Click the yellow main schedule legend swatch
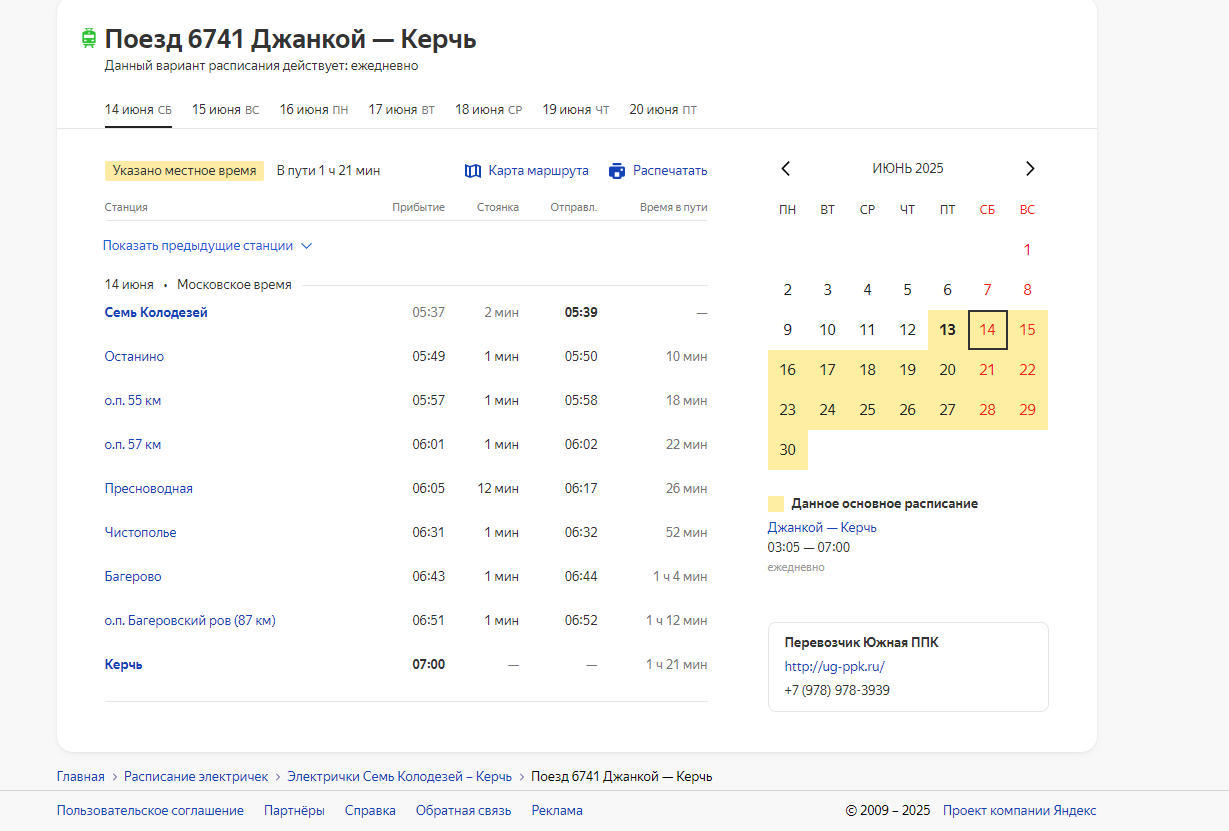Viewport: 1229px width, 831px height. (x=776, y=504)
